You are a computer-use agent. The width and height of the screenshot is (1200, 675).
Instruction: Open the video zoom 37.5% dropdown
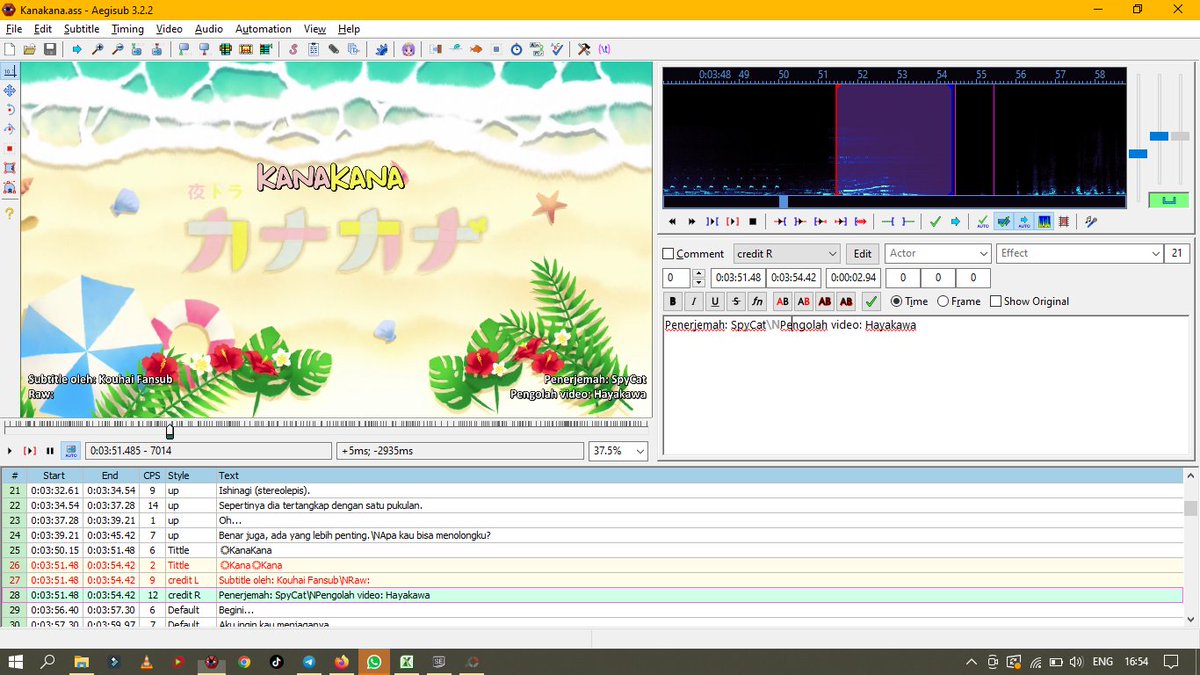coord(618,451)
